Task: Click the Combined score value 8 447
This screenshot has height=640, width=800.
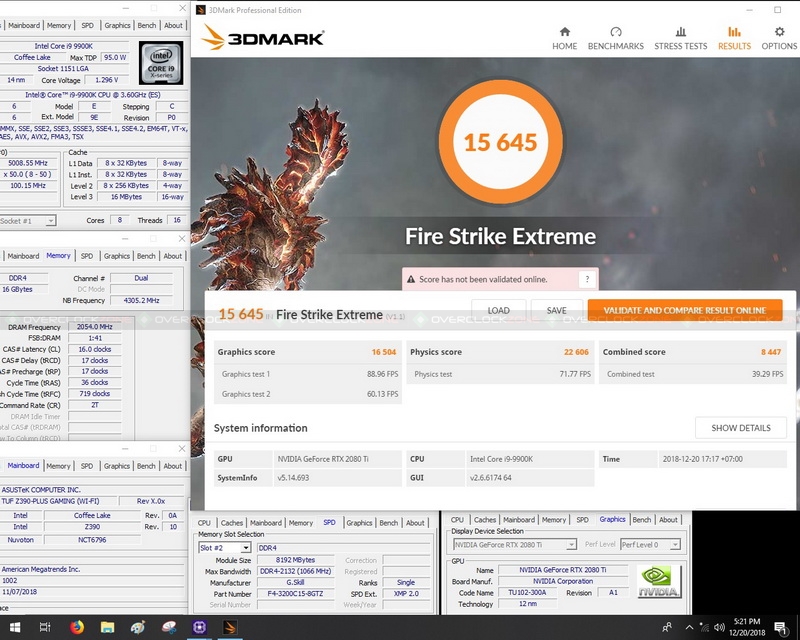Action: tap(771, 352)
